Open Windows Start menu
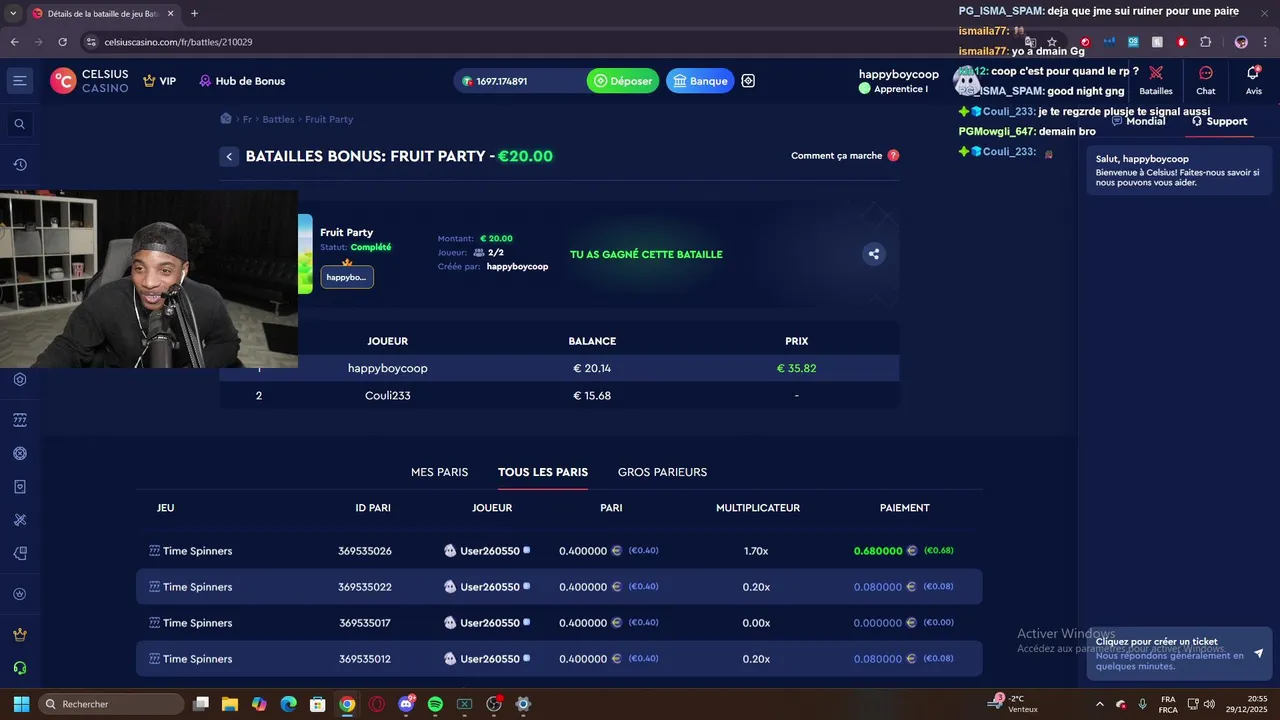Image resolution: width=1280 pixels, height=720 pixels. coord(21,704)
